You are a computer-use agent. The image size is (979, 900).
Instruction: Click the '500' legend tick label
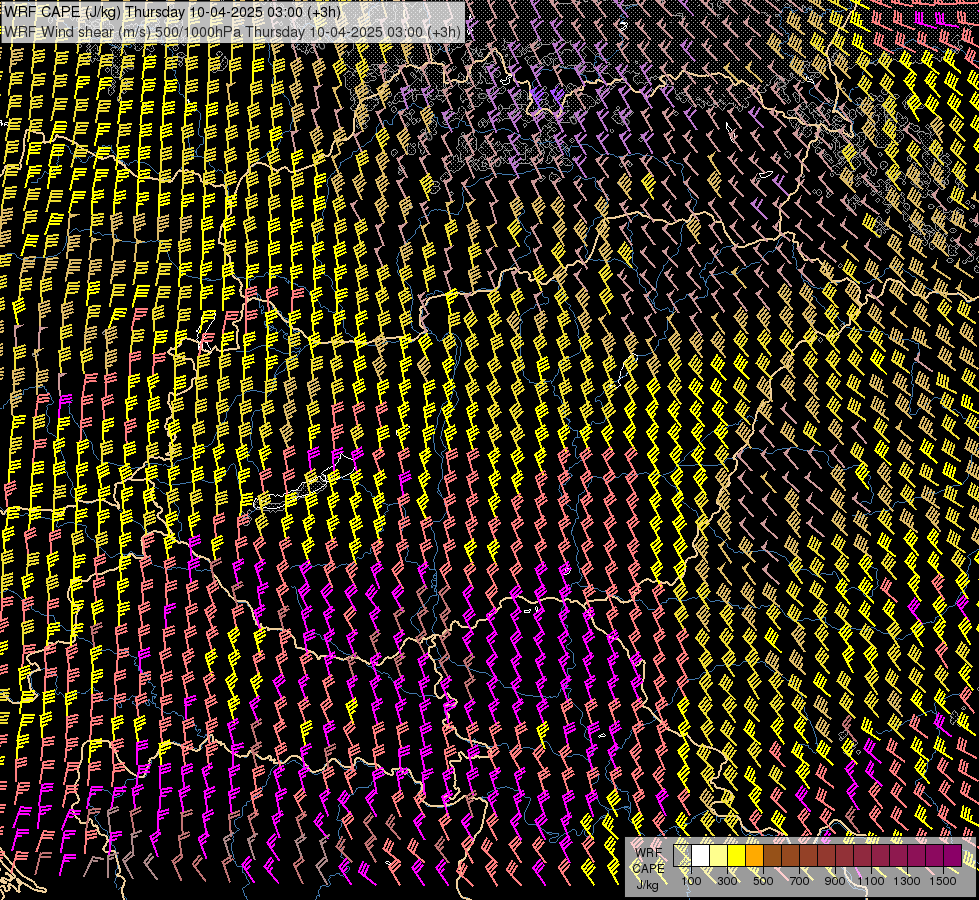pos(763,881)
